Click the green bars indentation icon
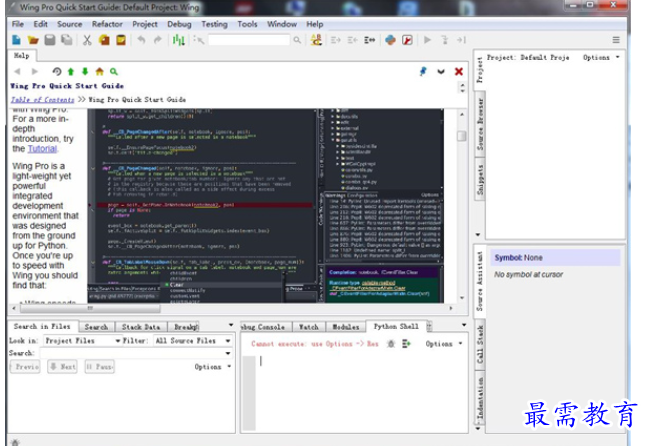The image size is (646, 446). pos(178,40)
